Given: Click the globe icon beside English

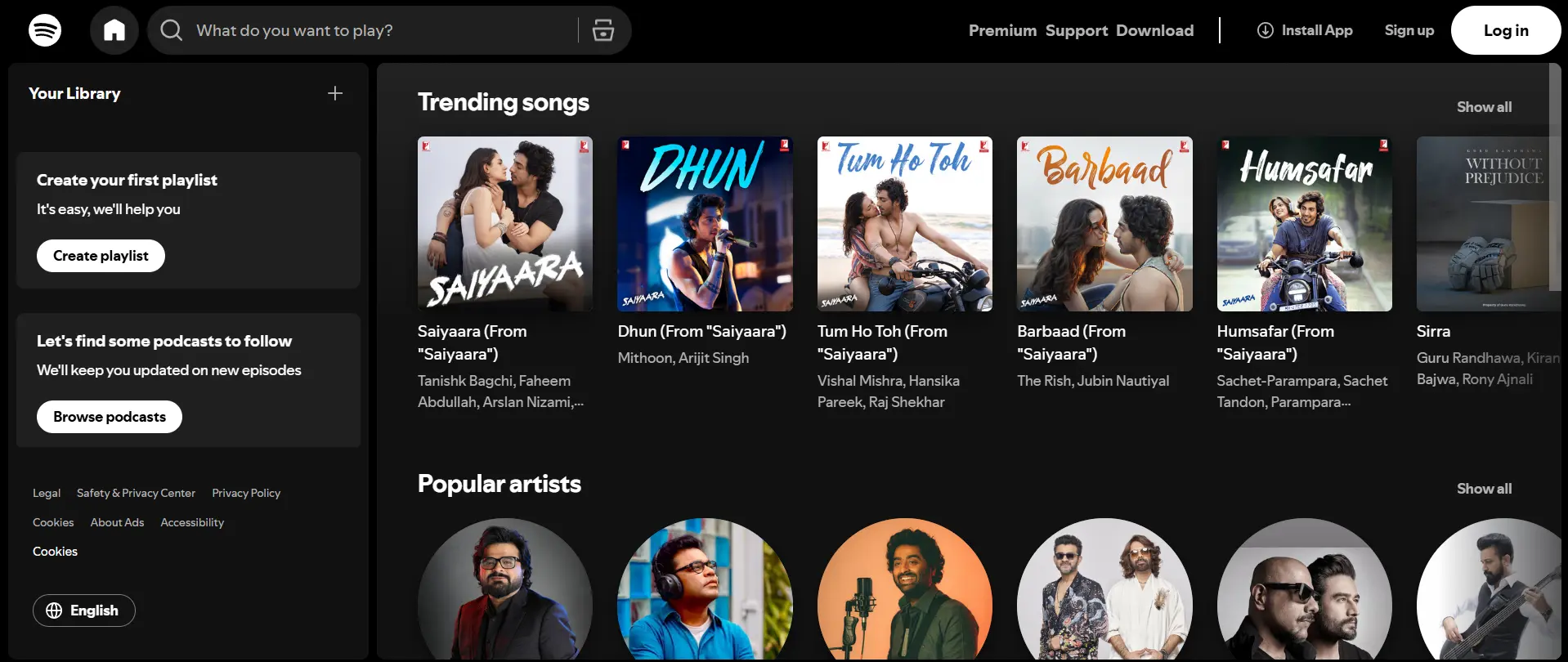Looking at the screenshot, I should click(54, 611).
